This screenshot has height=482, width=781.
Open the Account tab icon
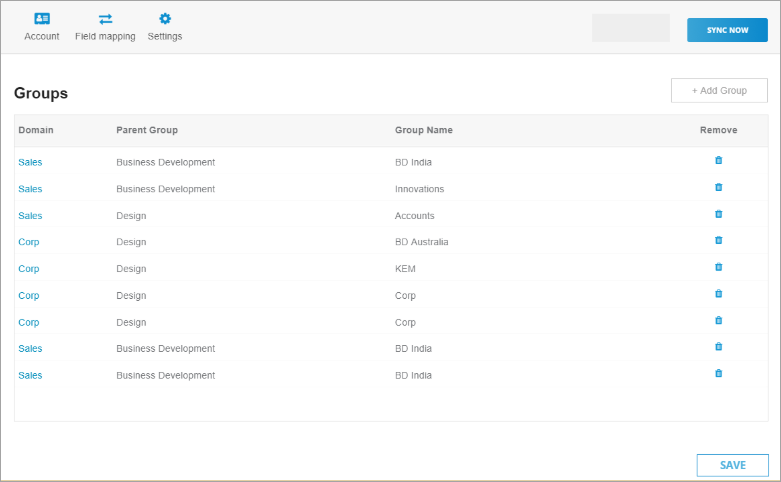42,19
